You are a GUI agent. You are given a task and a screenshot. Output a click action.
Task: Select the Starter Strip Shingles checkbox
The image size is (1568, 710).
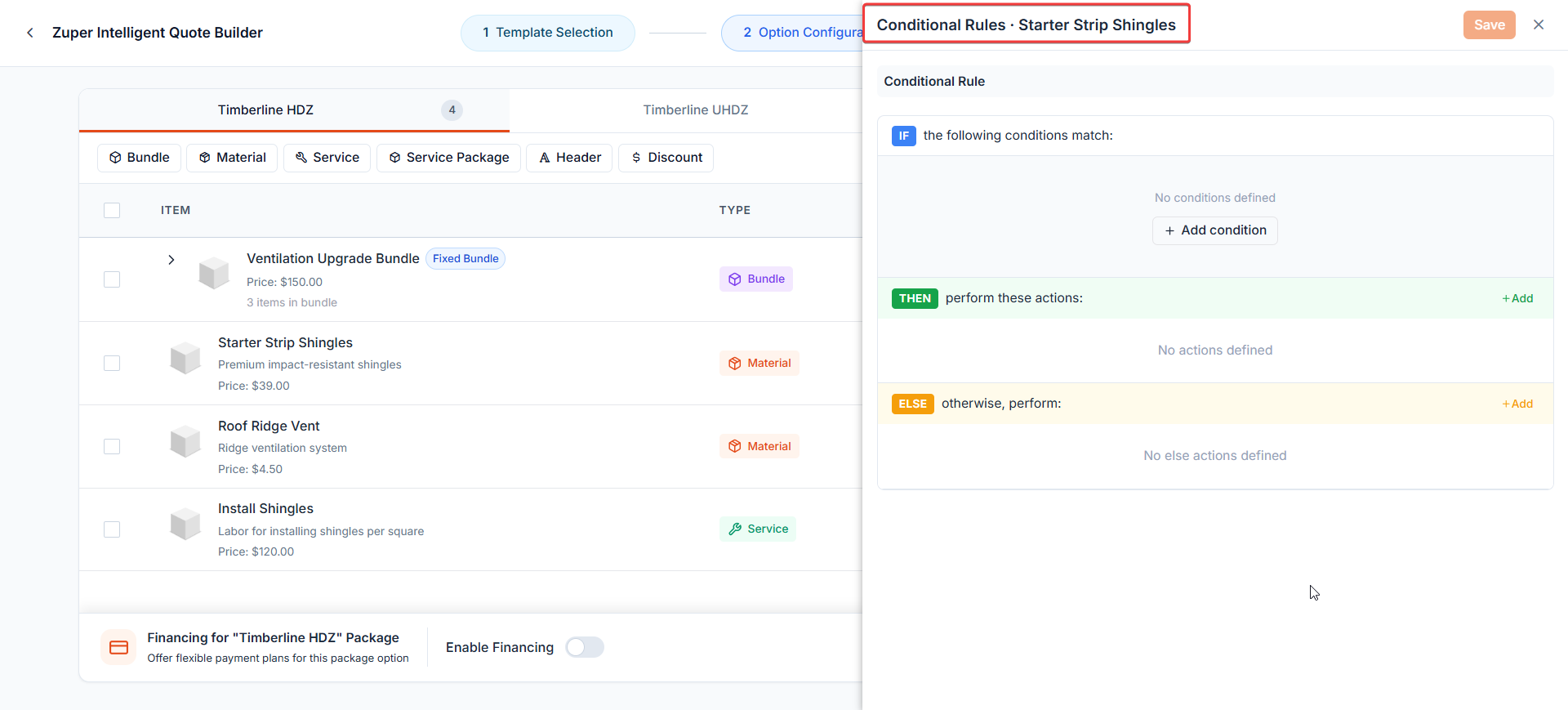tap(112, 363)
